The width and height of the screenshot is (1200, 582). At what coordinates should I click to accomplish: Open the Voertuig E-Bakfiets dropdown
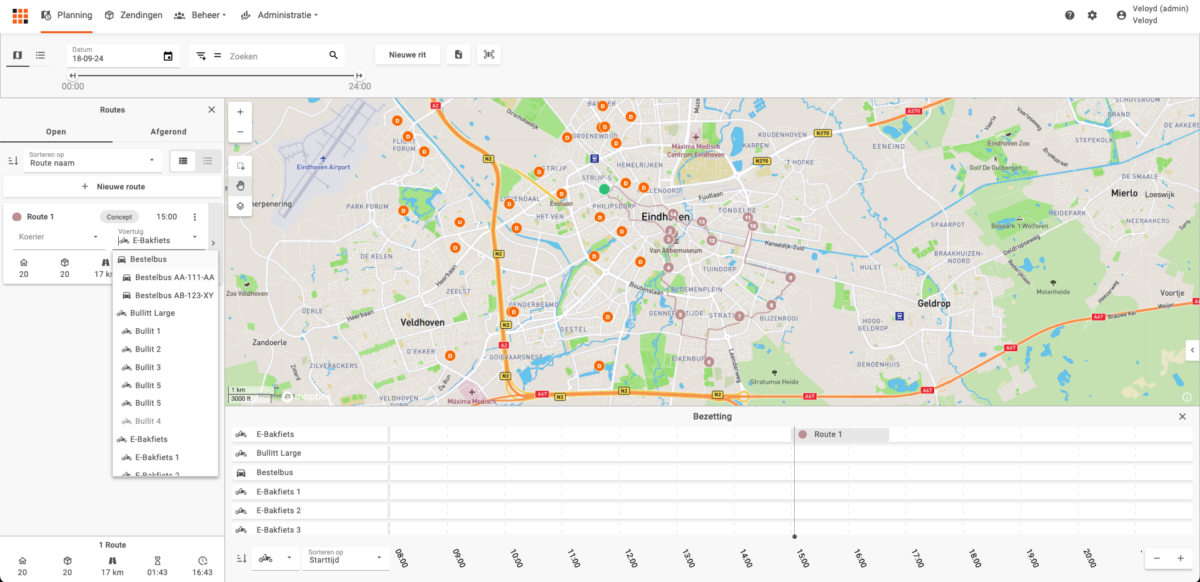(160, 237)
